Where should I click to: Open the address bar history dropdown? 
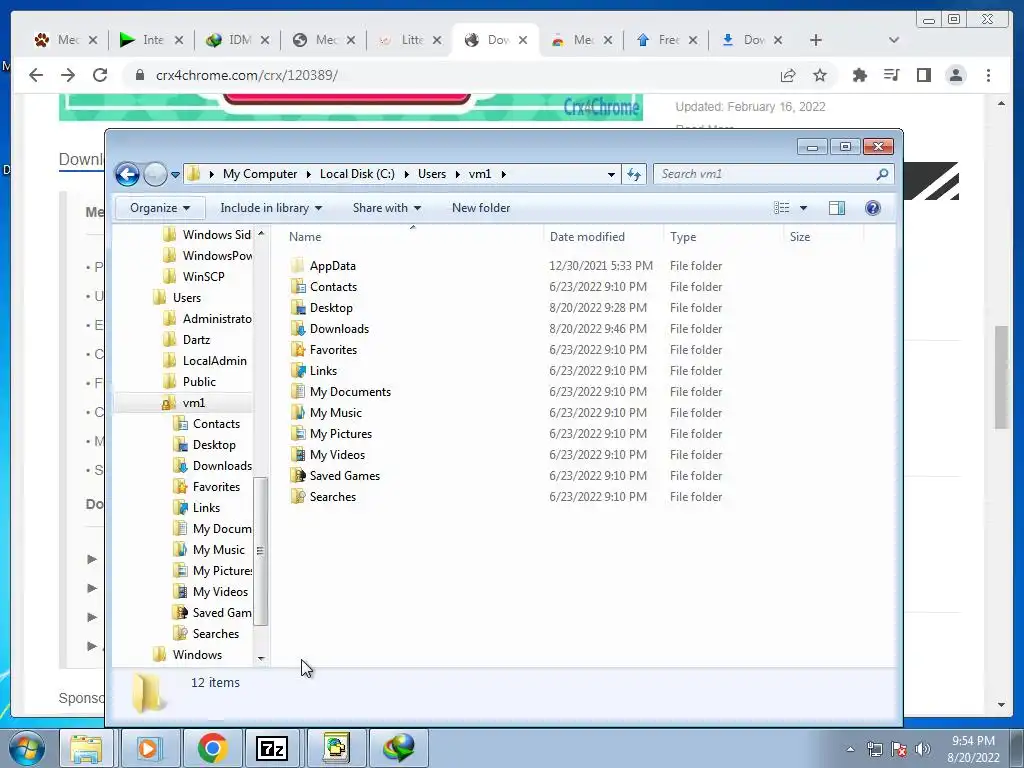611,174
